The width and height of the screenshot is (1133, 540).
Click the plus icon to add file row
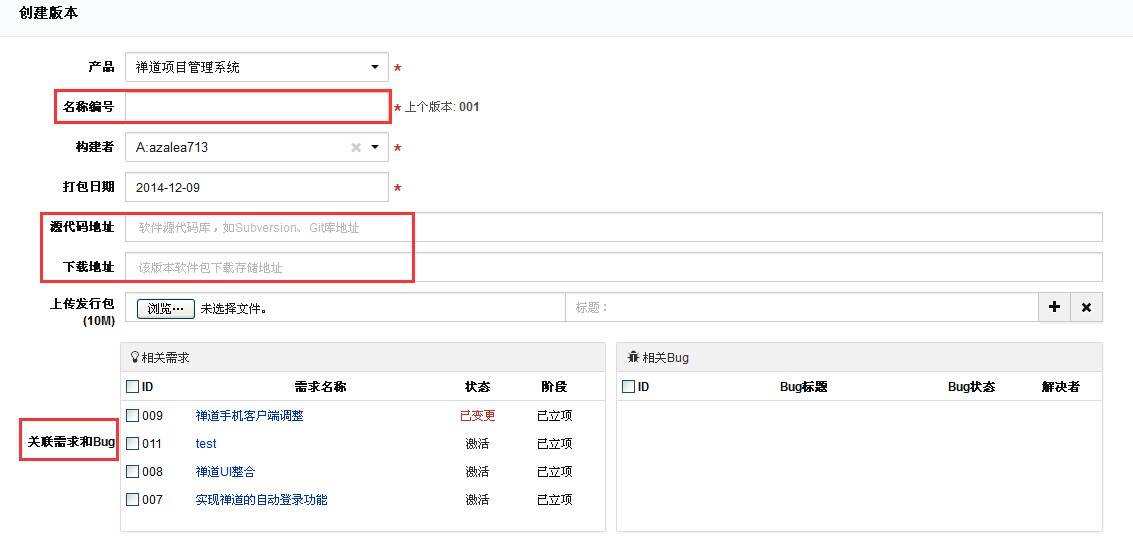pos(1054,308)
